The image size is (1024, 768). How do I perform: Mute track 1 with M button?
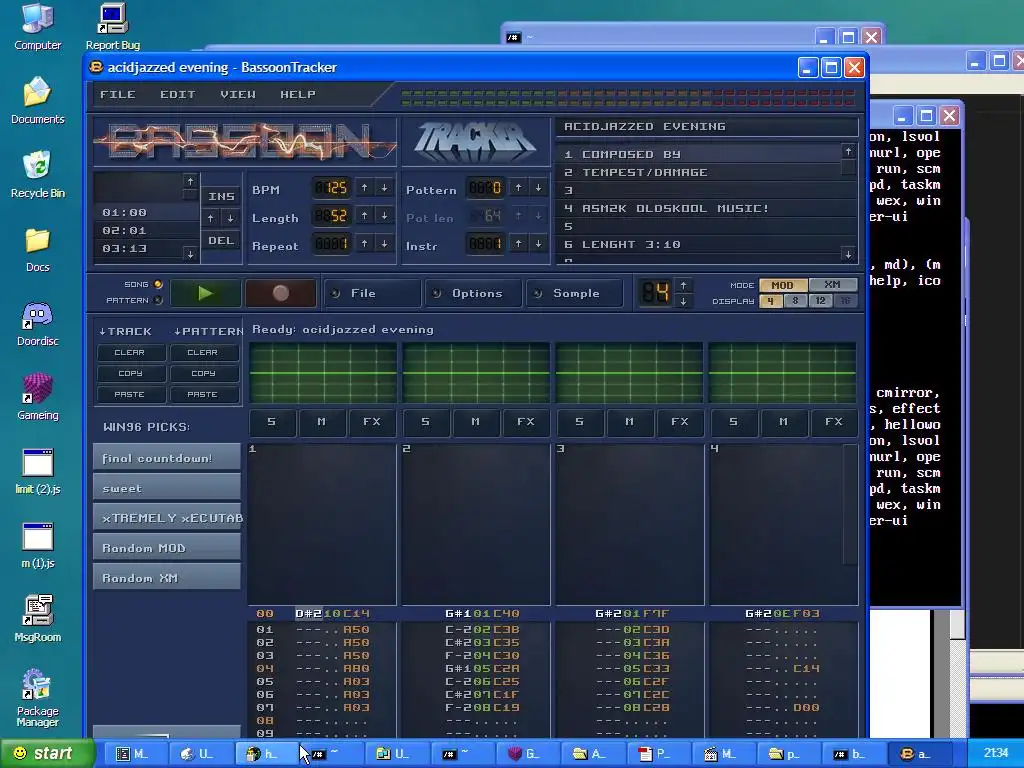321,422
